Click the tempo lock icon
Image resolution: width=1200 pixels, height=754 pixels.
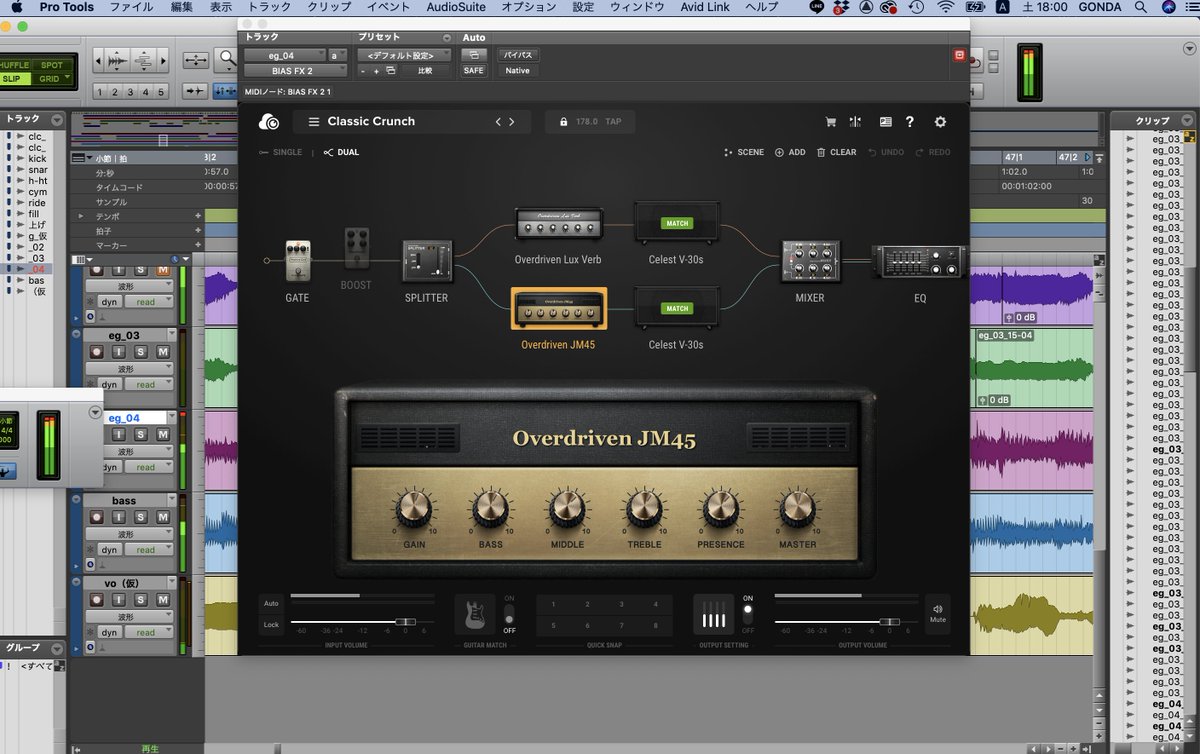(x=564, y=122)
